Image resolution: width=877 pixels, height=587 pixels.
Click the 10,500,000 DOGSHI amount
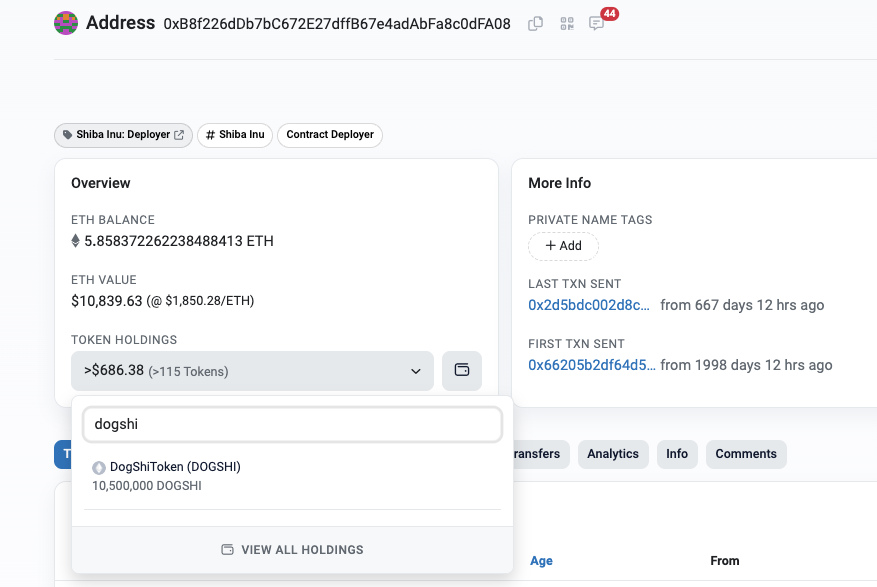tap(147, 486)
